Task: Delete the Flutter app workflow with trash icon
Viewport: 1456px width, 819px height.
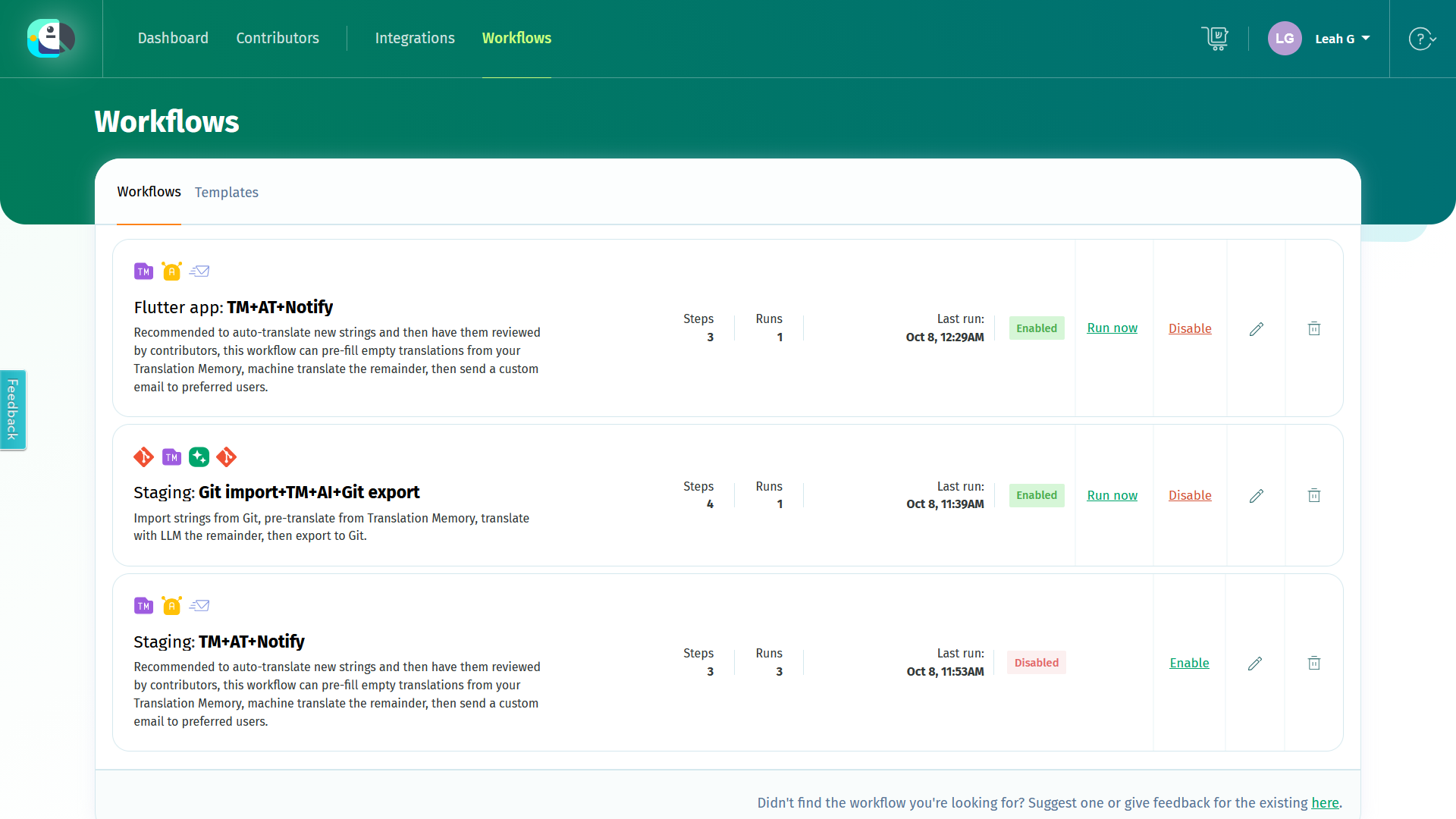Action: (1314, 328)
